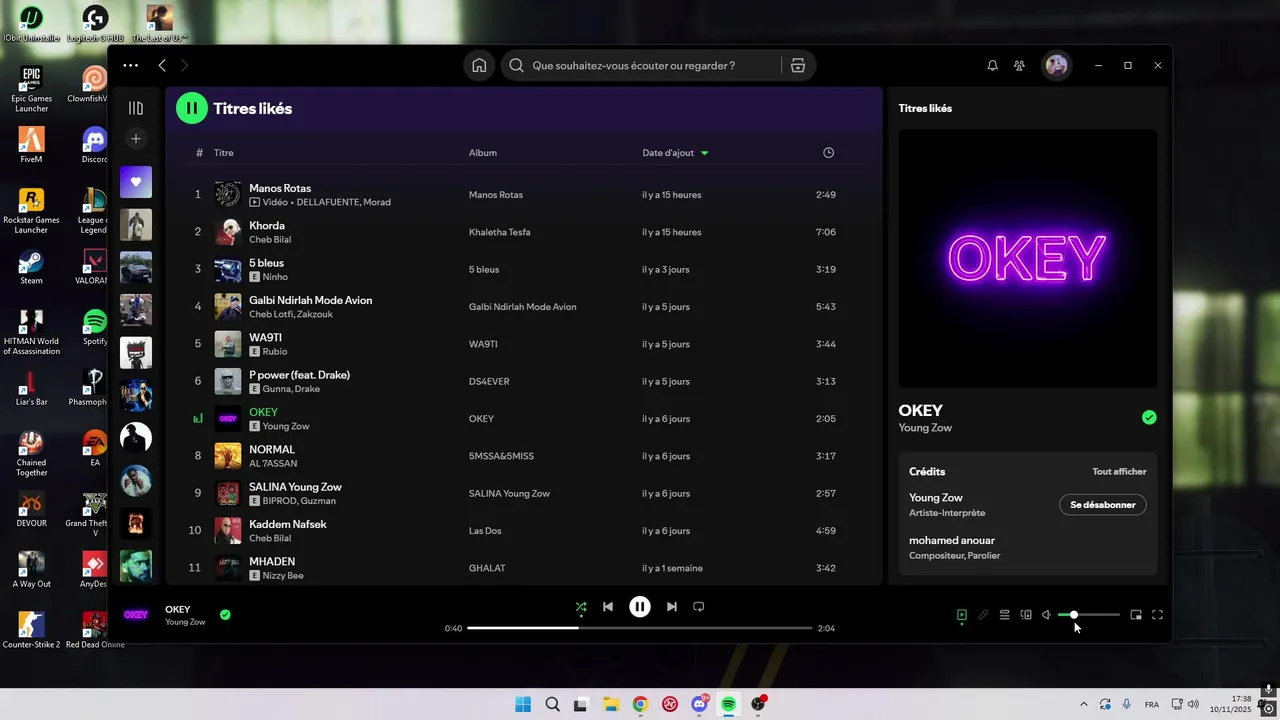Screen dimensions: 1280x720
Task: Go back using the left arrow
Action: point(162,65)
